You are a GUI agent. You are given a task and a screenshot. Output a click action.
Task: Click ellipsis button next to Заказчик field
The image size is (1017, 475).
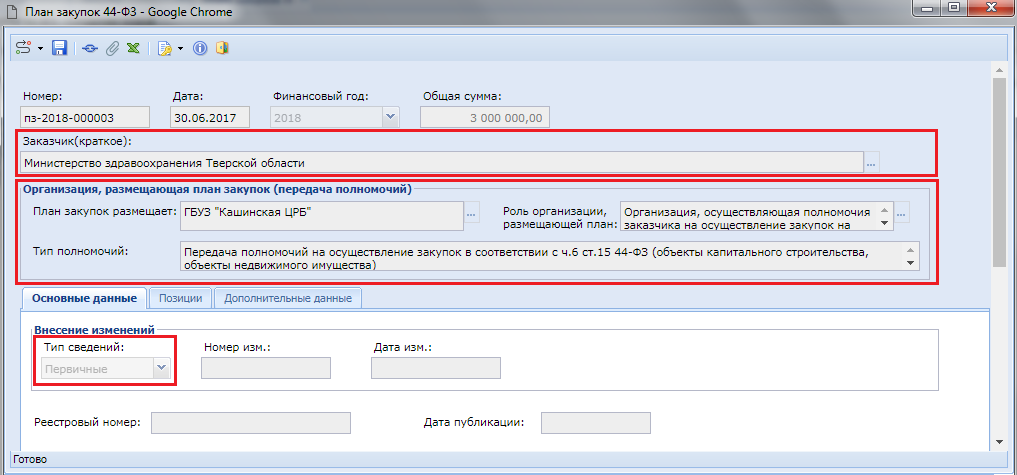click(871, 162)
